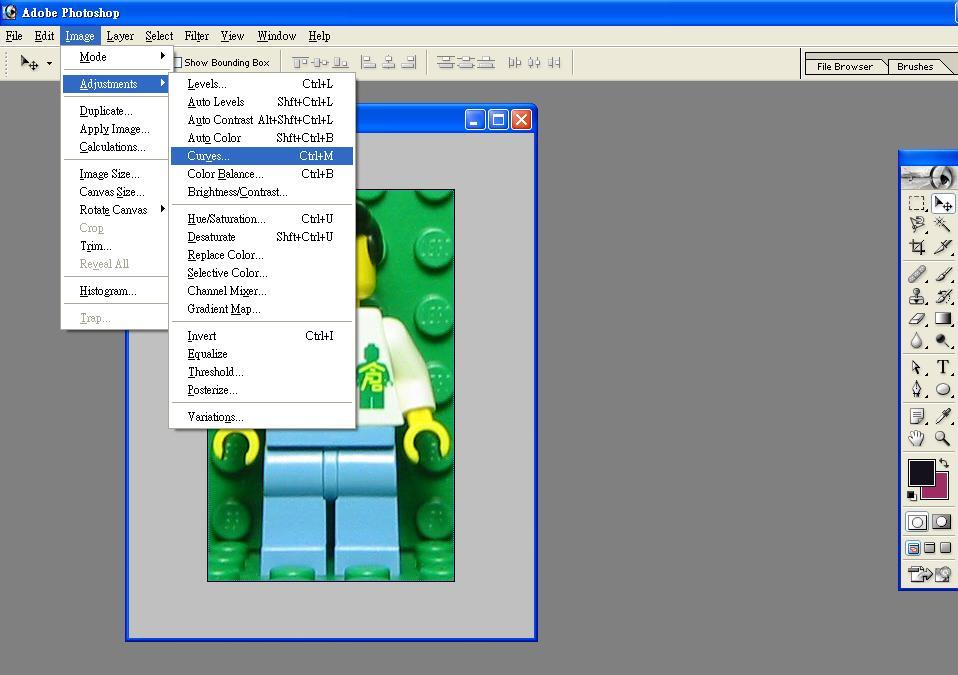The height and width of the screenshot is (675, 958).
Task: Click Move tool icon in options bar
Action: 29,62
